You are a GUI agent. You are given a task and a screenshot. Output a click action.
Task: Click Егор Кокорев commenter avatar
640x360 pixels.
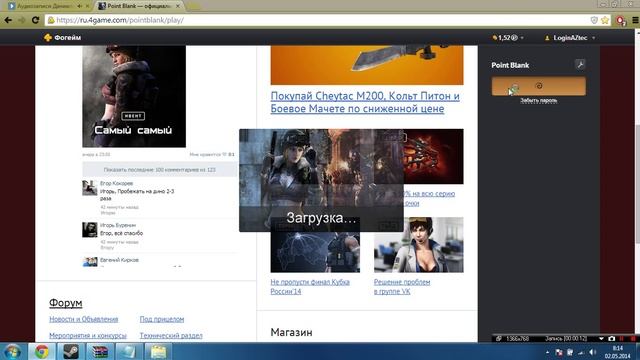point(90,188)
